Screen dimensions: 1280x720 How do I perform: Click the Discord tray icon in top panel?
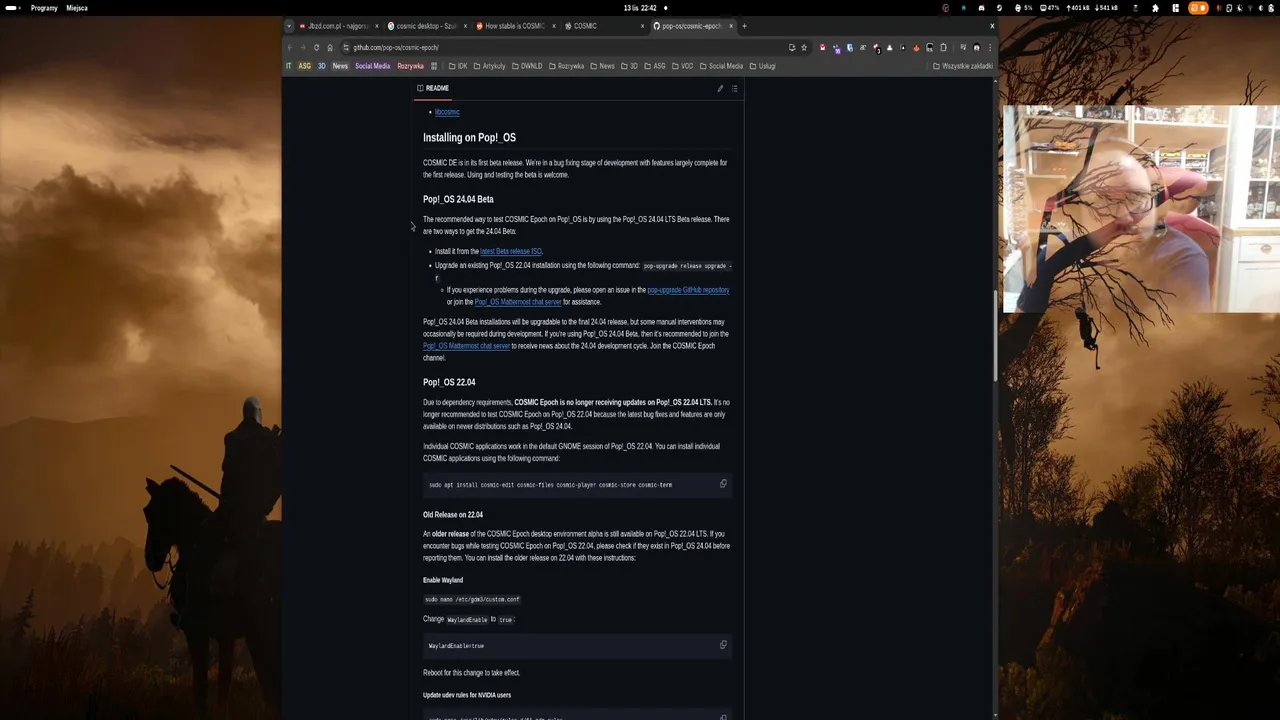pos(982,8)
